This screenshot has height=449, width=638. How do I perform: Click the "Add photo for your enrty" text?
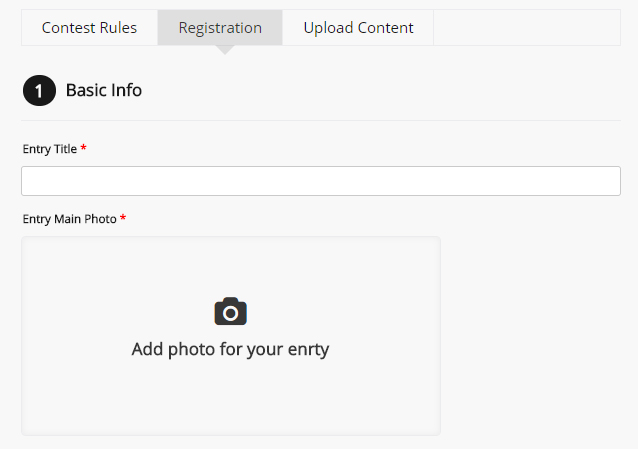click(x=230, y=349)
